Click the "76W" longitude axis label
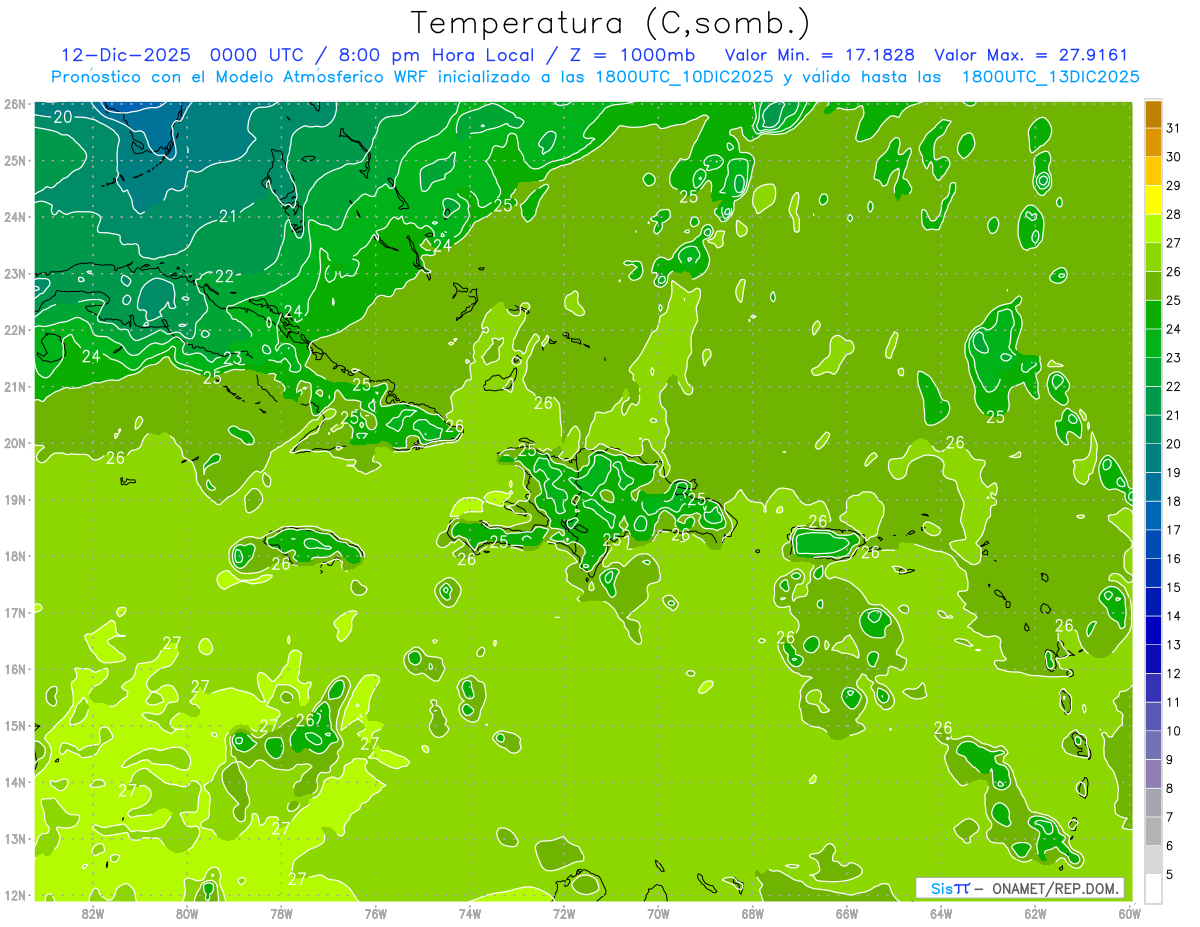The image size is (1200, 927). pyautogui.click(x=376, y=913)
